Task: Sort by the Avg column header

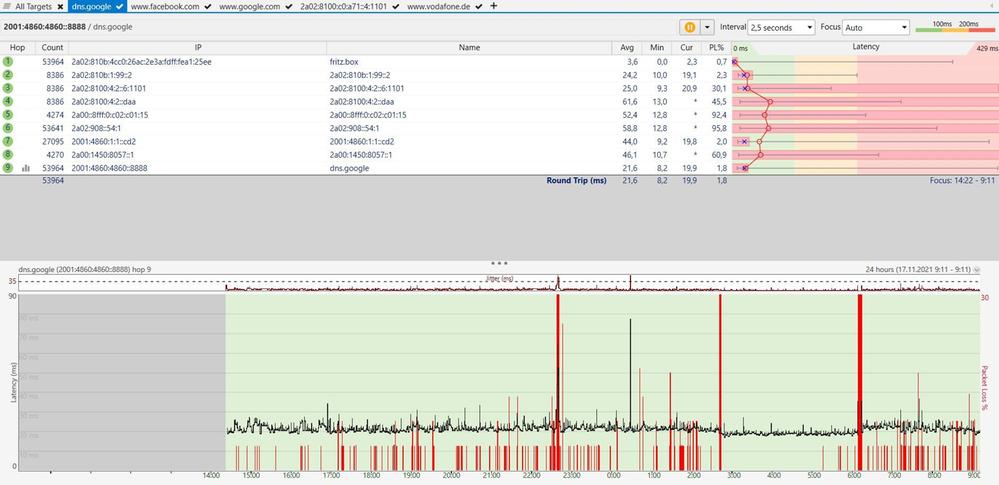Action: (627, 47)
